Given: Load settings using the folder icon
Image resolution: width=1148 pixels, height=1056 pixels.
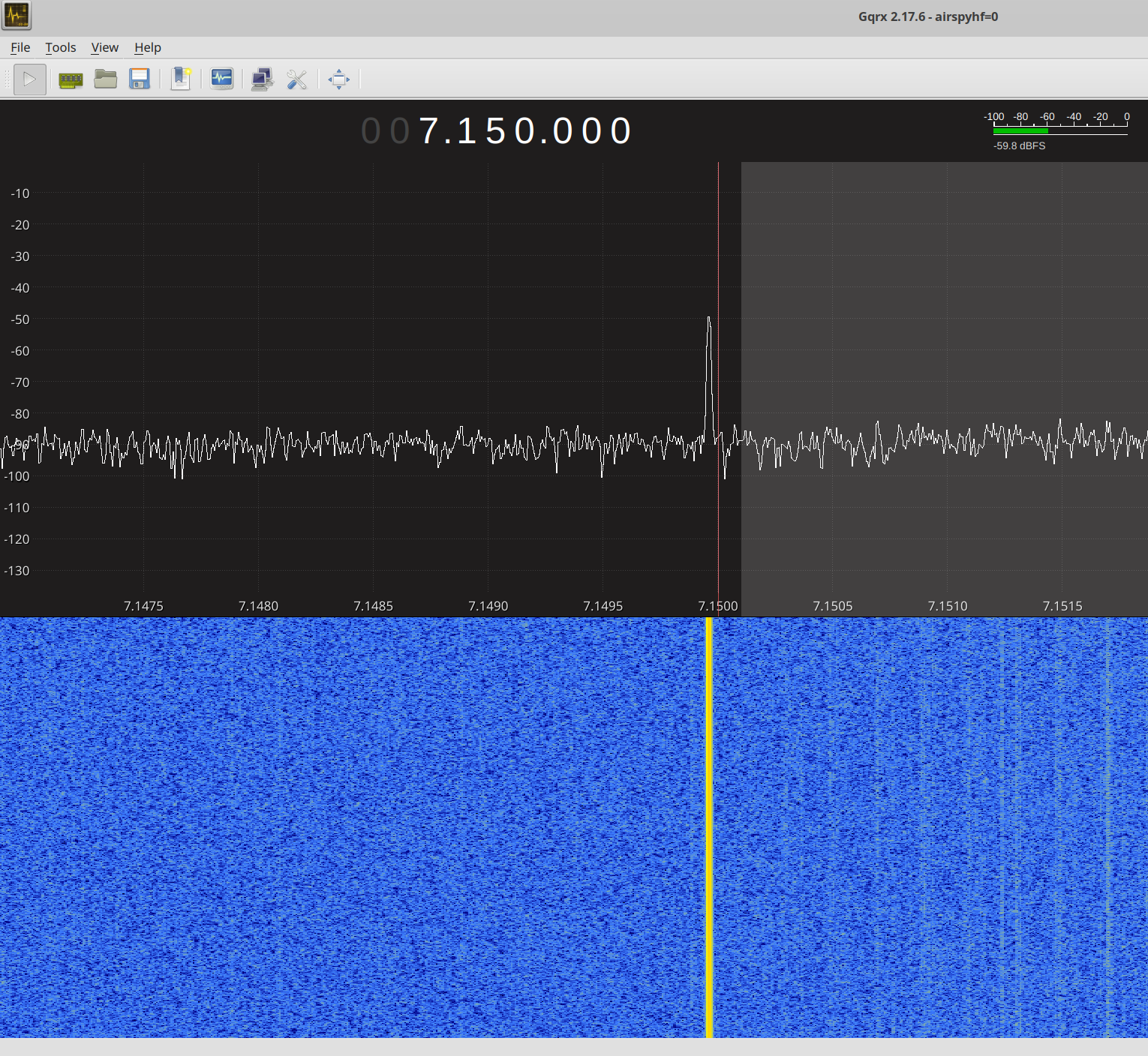Looking at the screenshot, I should (x=105, y=79).
